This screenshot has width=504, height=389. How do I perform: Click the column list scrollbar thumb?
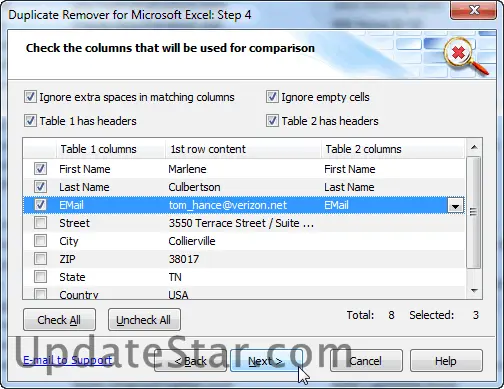tap(474, 212)
